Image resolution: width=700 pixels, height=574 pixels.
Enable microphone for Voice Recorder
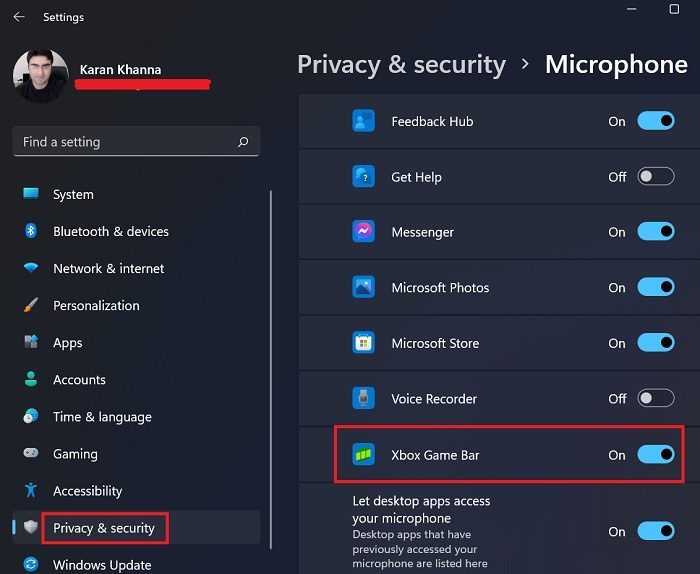point(656,399)
